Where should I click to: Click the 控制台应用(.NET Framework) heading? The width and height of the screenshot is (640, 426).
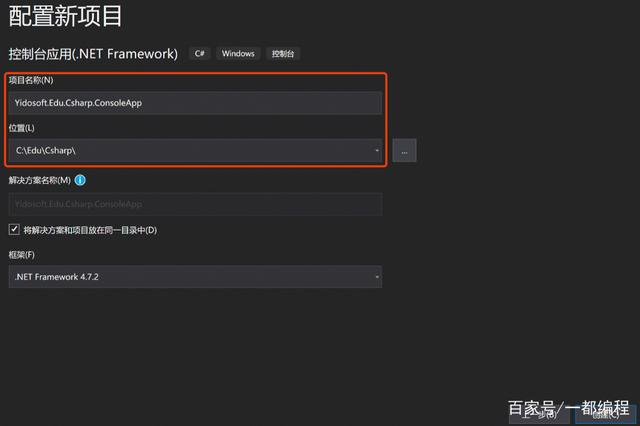tap(93, 53)
